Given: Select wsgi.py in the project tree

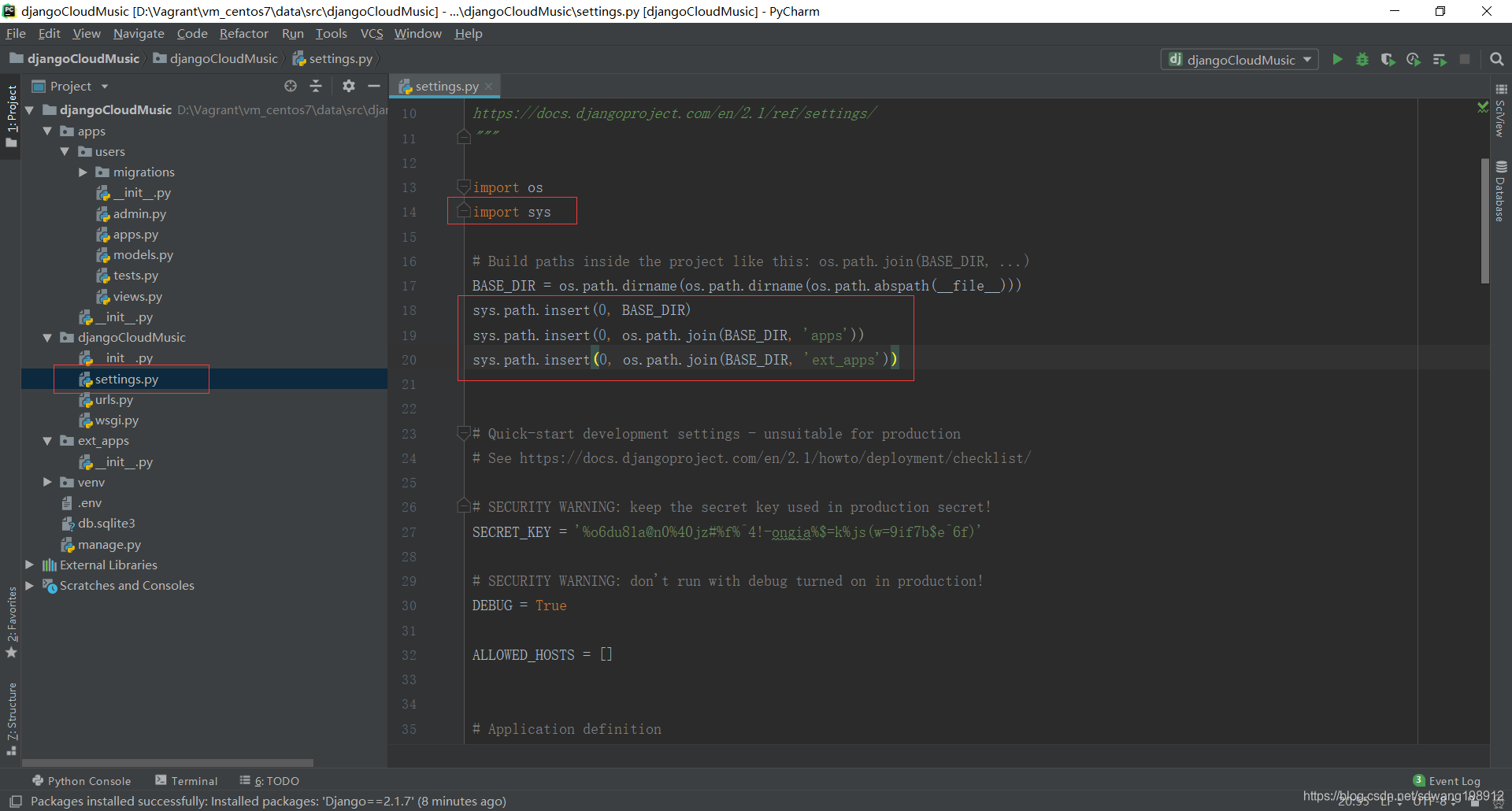Looking at the screenshot, I should [117, 420].
